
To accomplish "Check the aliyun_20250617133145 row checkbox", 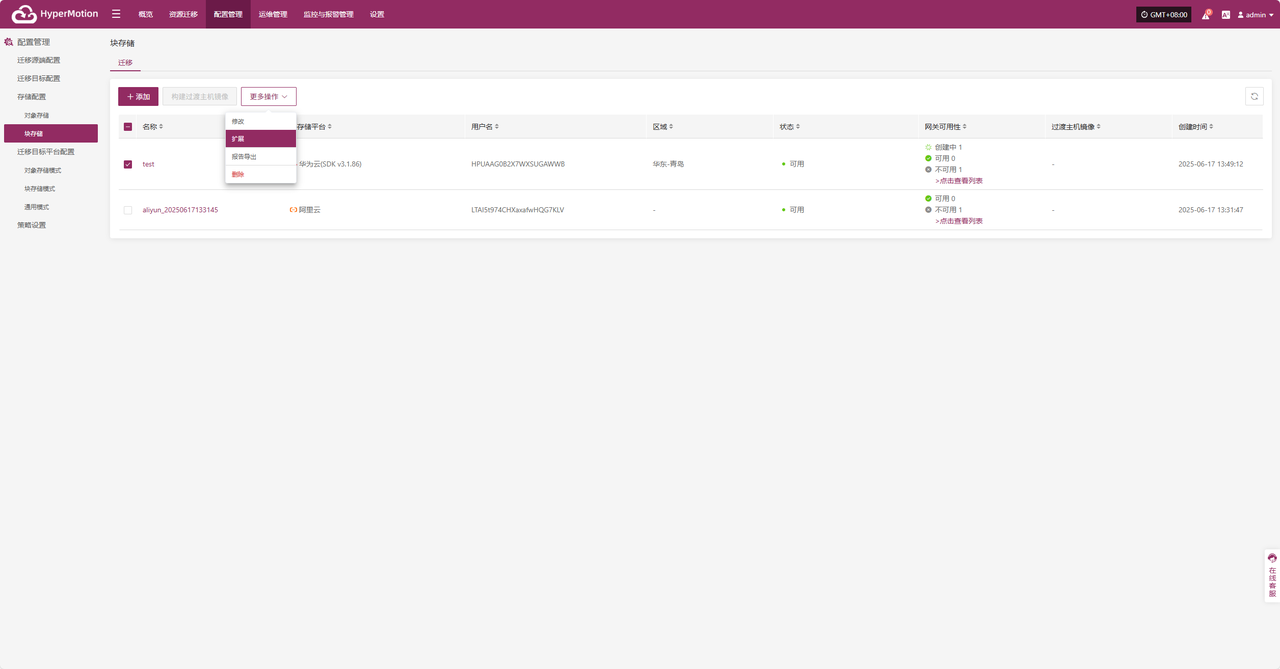I will tap(127, 210).
